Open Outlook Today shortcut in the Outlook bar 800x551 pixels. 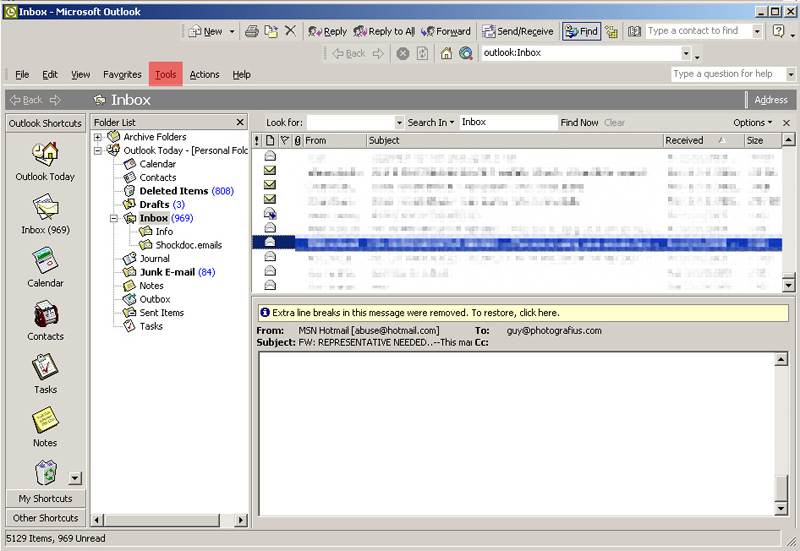tap(45, 154)
